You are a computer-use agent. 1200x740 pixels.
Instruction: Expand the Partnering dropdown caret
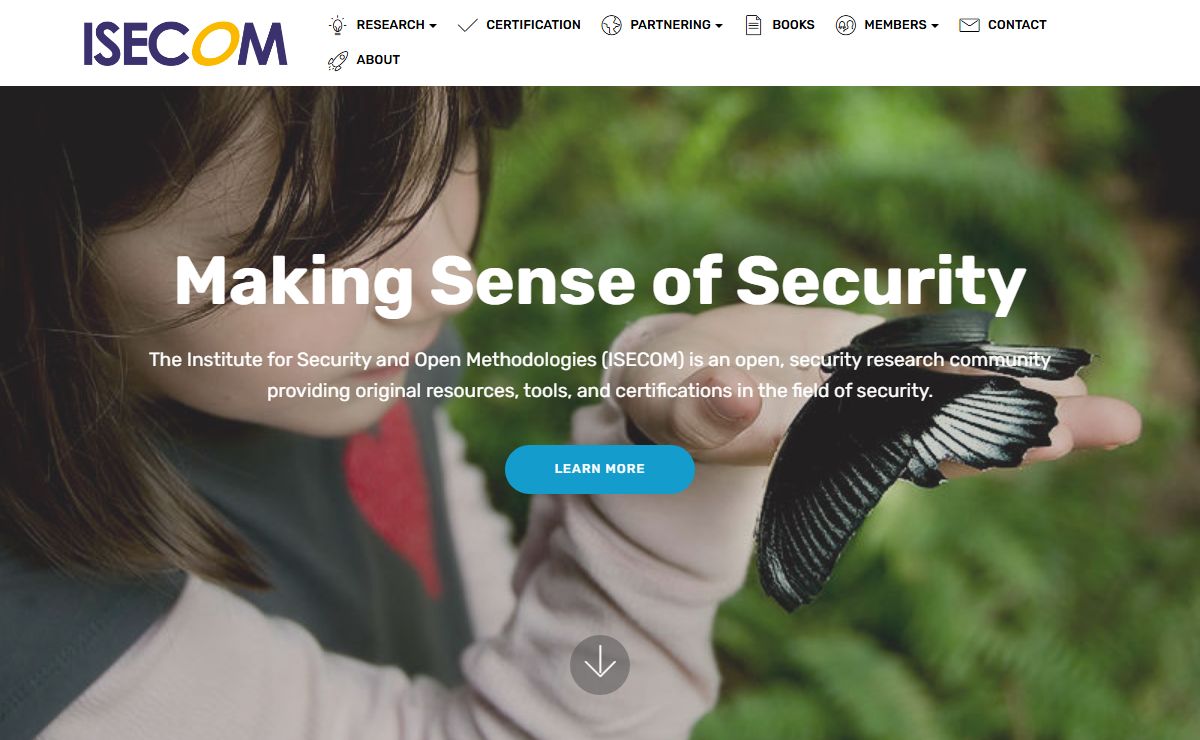[x=719, y=26]
